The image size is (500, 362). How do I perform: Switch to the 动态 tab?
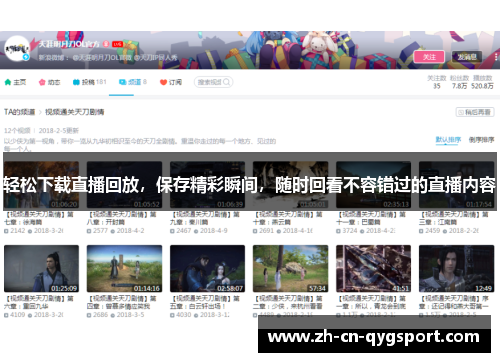coord(50,82)
